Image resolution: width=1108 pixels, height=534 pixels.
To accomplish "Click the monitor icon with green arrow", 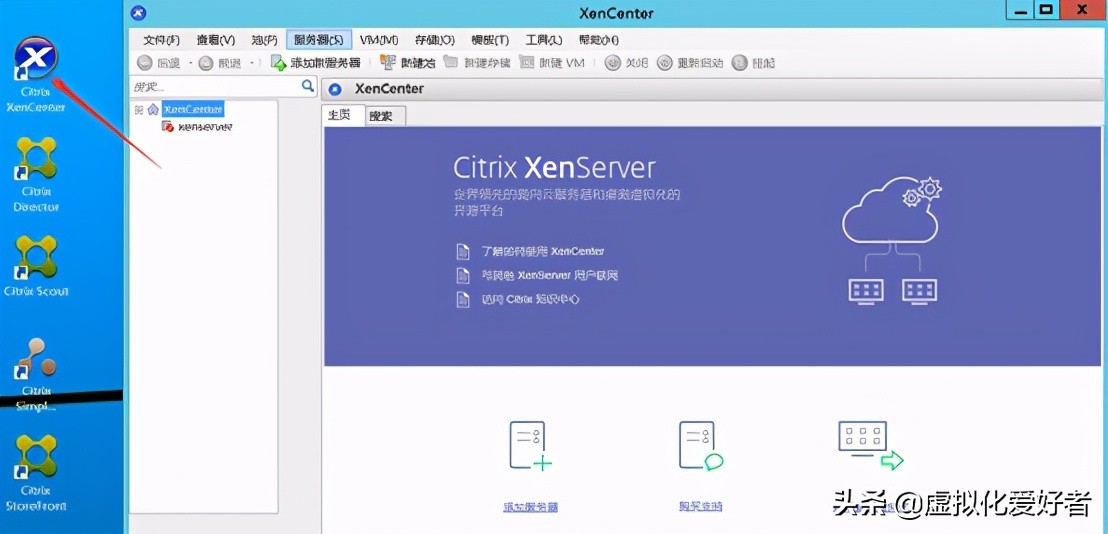I will 871,446.
